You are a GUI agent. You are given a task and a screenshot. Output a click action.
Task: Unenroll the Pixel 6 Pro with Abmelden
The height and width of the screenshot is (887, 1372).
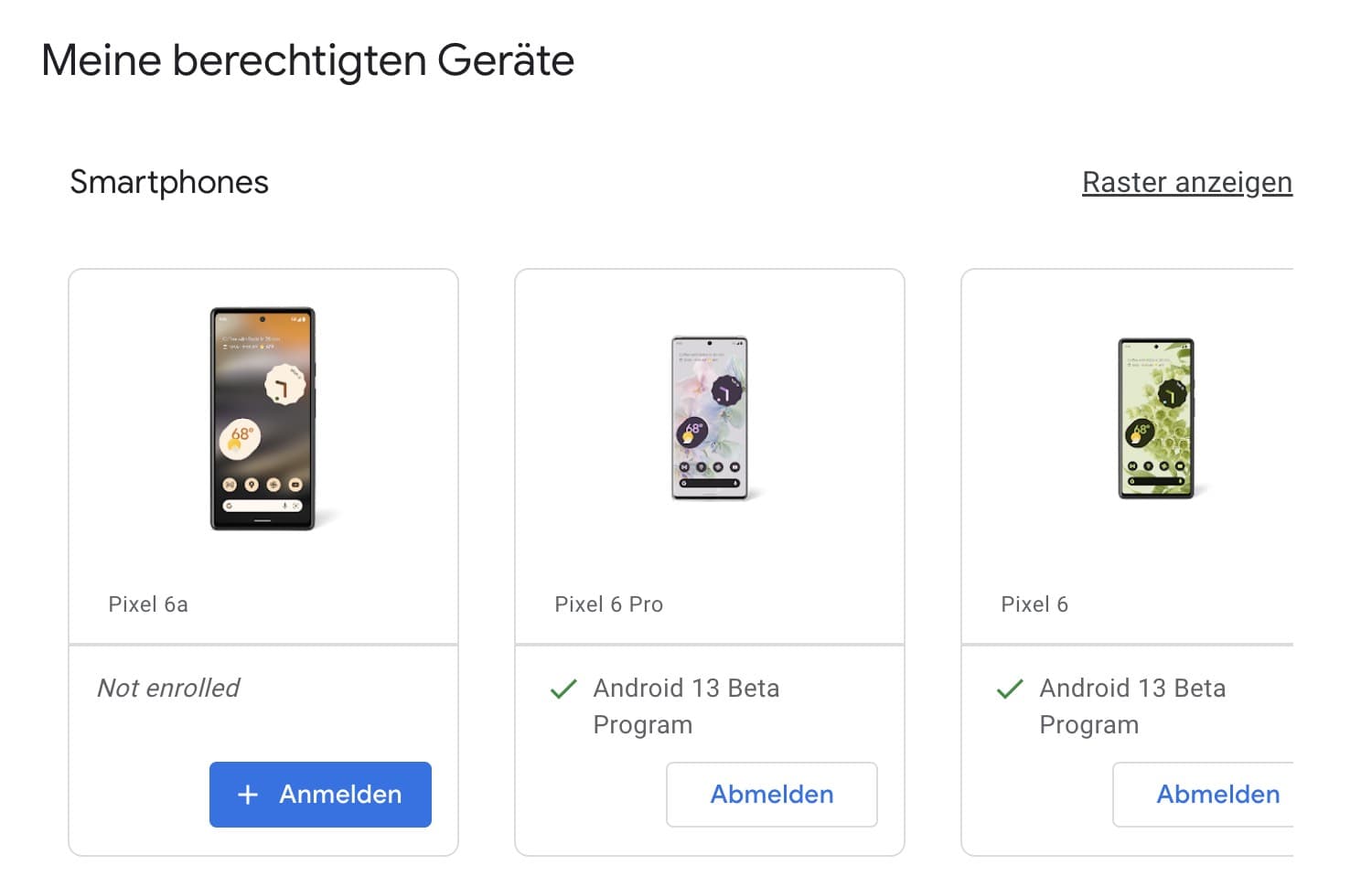[x=771, y=795]
